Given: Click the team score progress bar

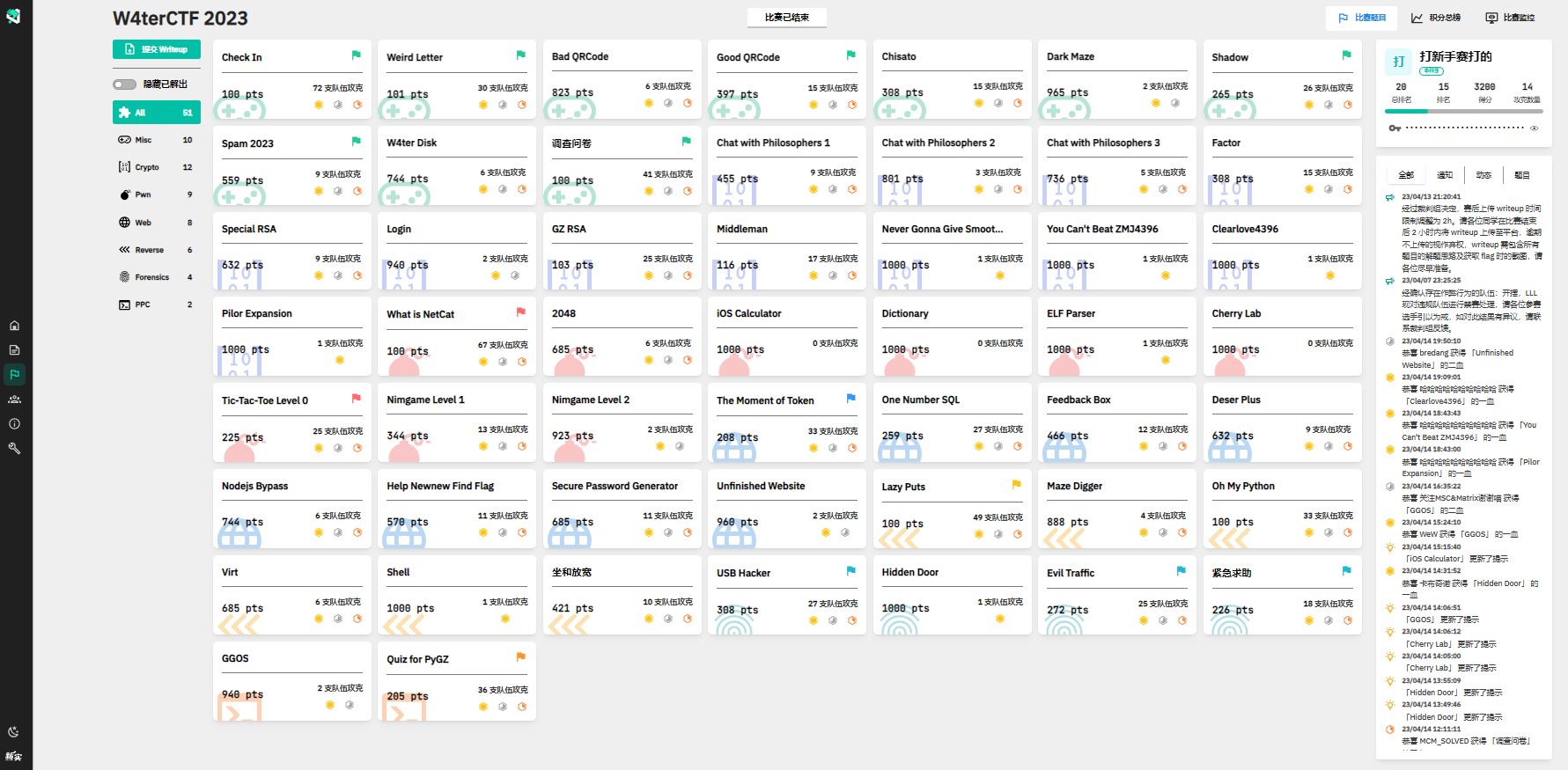Looking at the screenshot, I should [1463, 111].
